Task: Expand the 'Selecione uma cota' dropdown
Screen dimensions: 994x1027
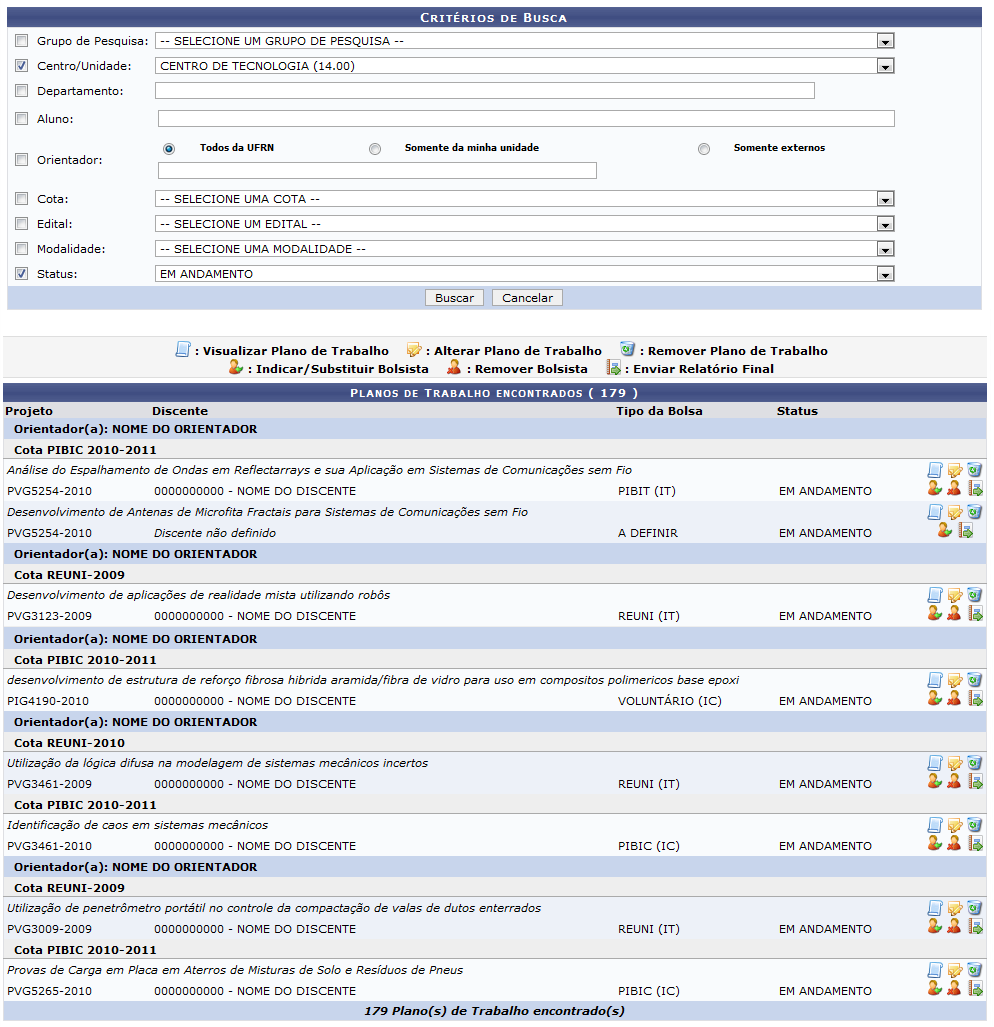Action: (x=884, y=199)
